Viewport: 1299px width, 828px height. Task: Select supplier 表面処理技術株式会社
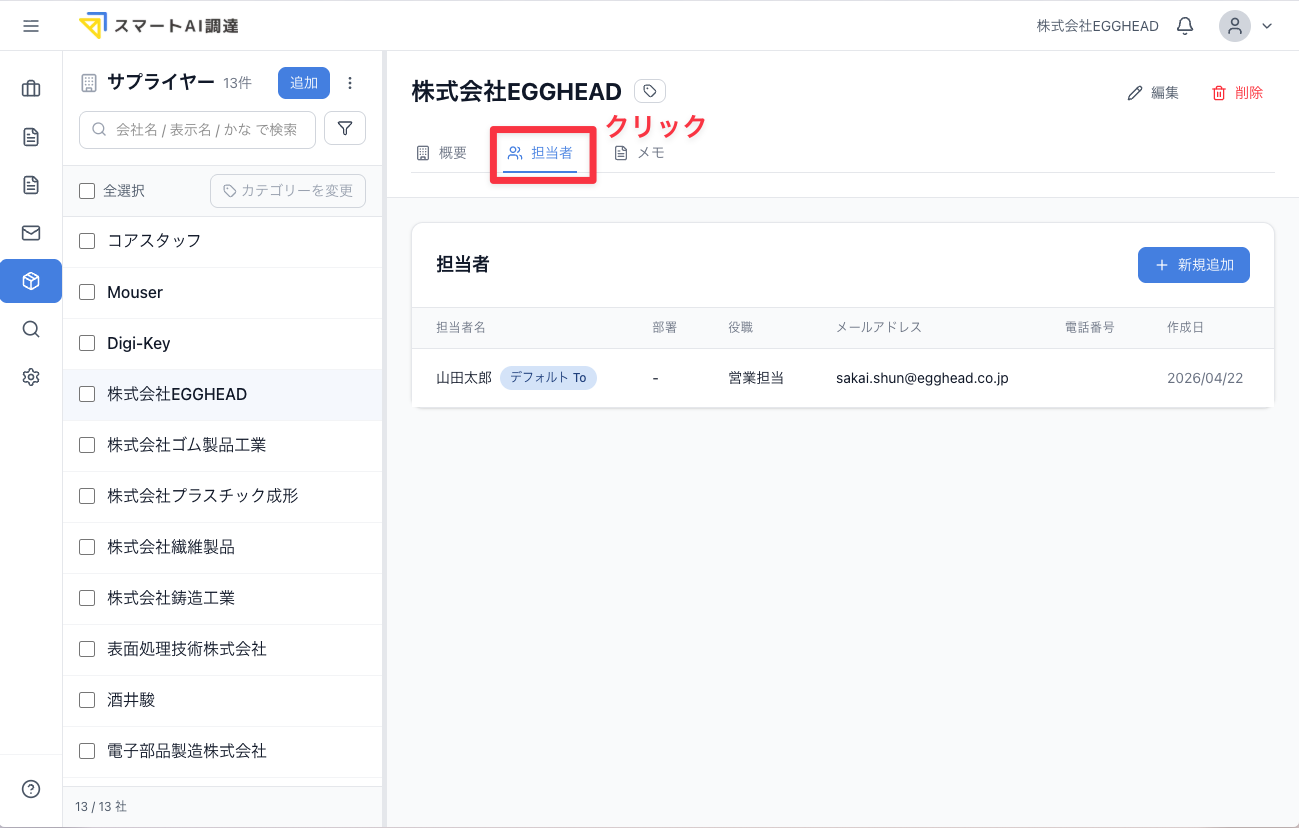(187, 649)
